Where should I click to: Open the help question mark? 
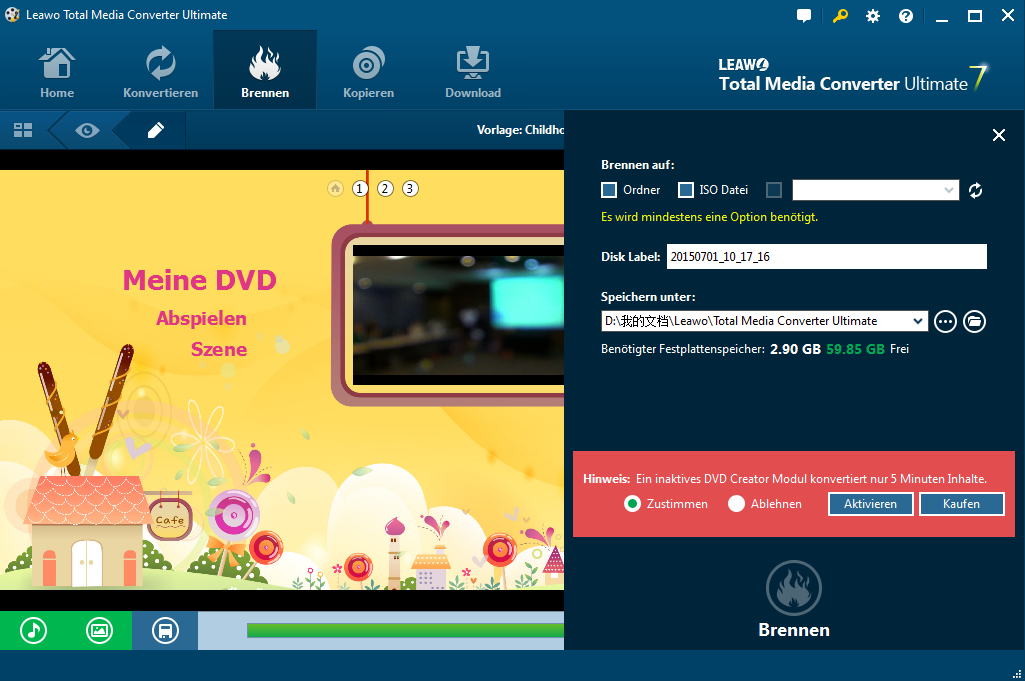coord(905,16)
